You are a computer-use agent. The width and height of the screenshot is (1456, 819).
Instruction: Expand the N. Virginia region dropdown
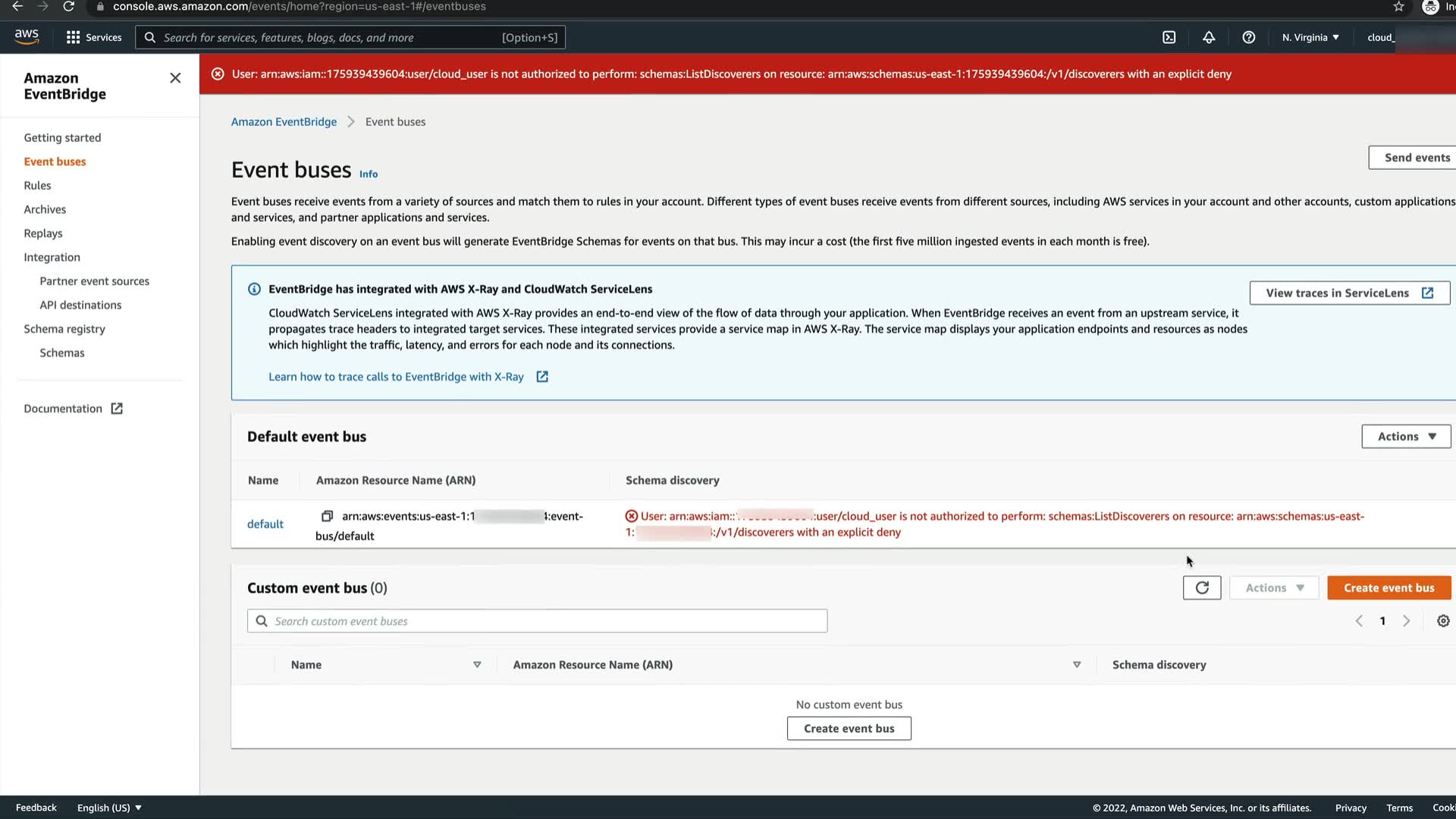(x=1310, y=37)
